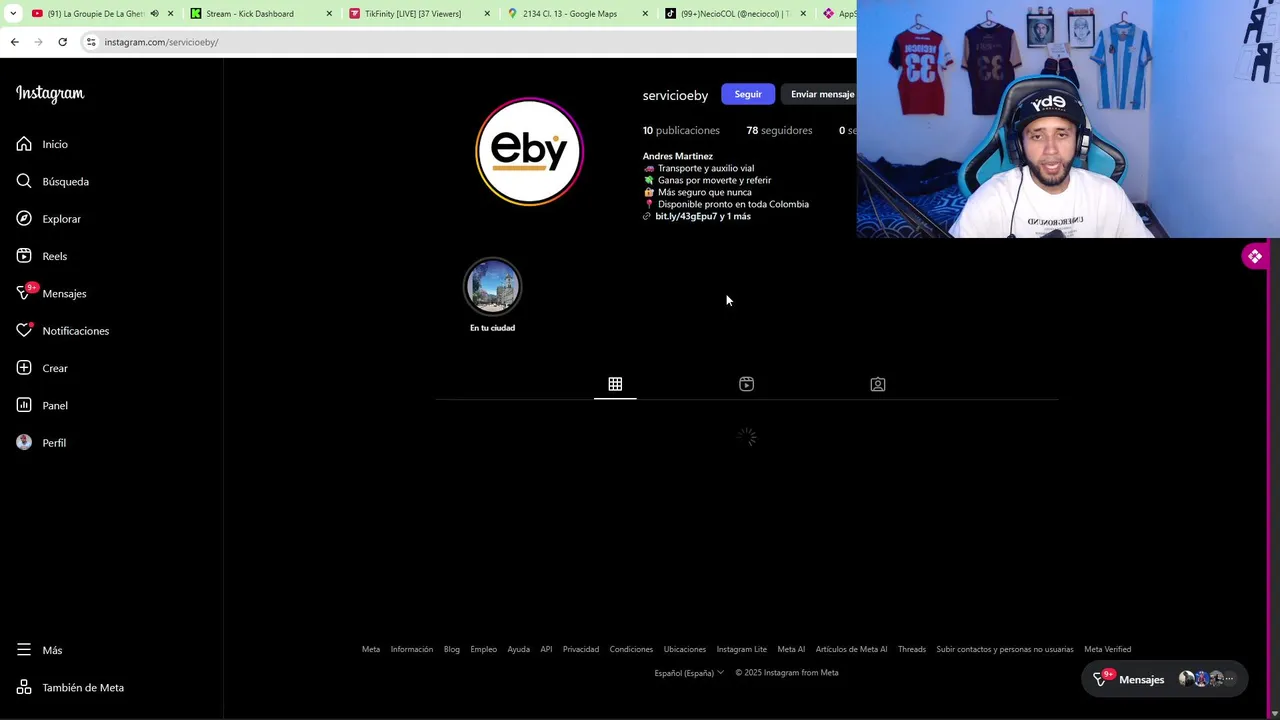Open Mensajes icon with red badge

(24, 293)
